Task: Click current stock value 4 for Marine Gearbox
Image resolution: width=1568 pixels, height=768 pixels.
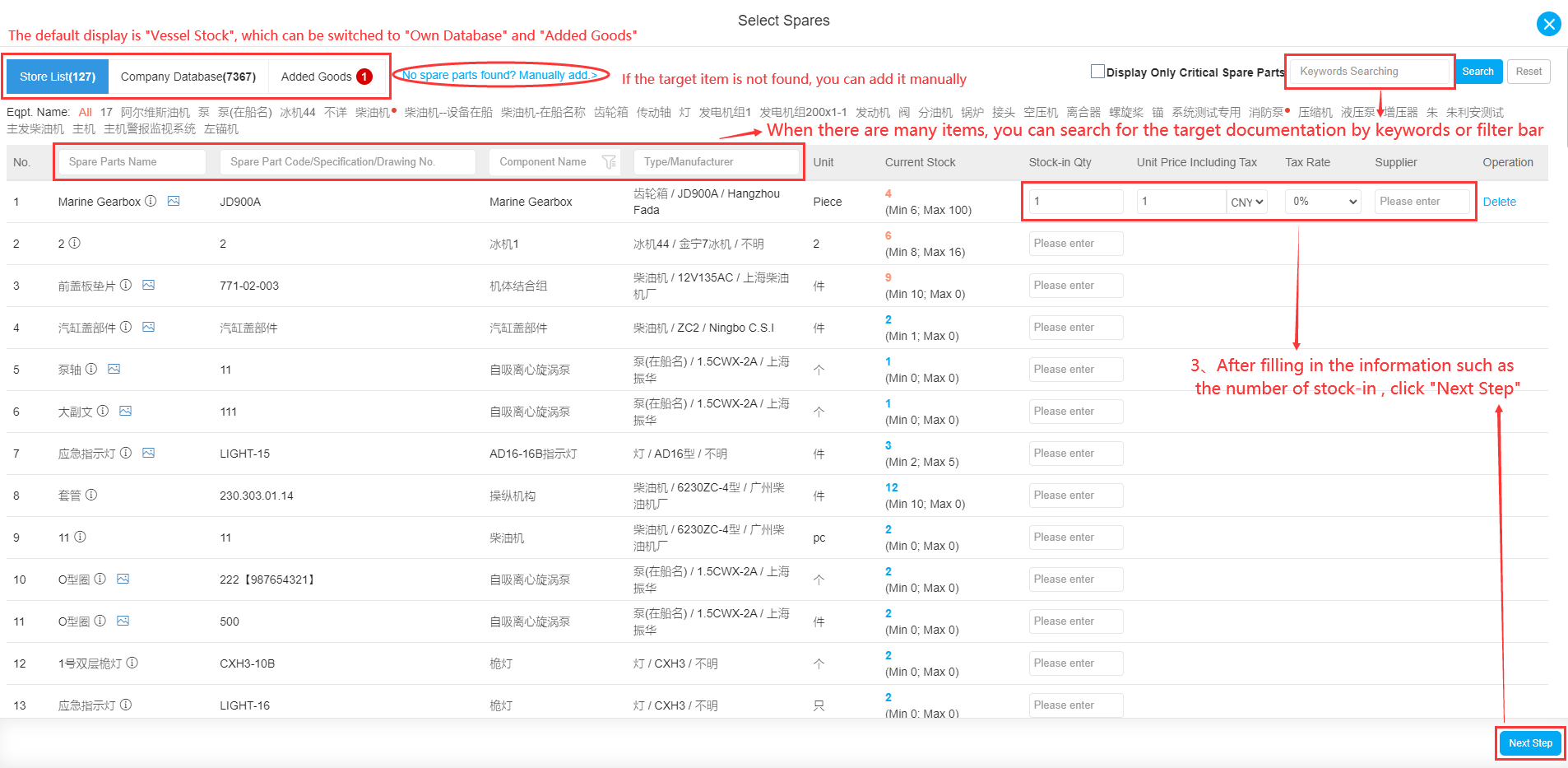Action: (888, 193)
